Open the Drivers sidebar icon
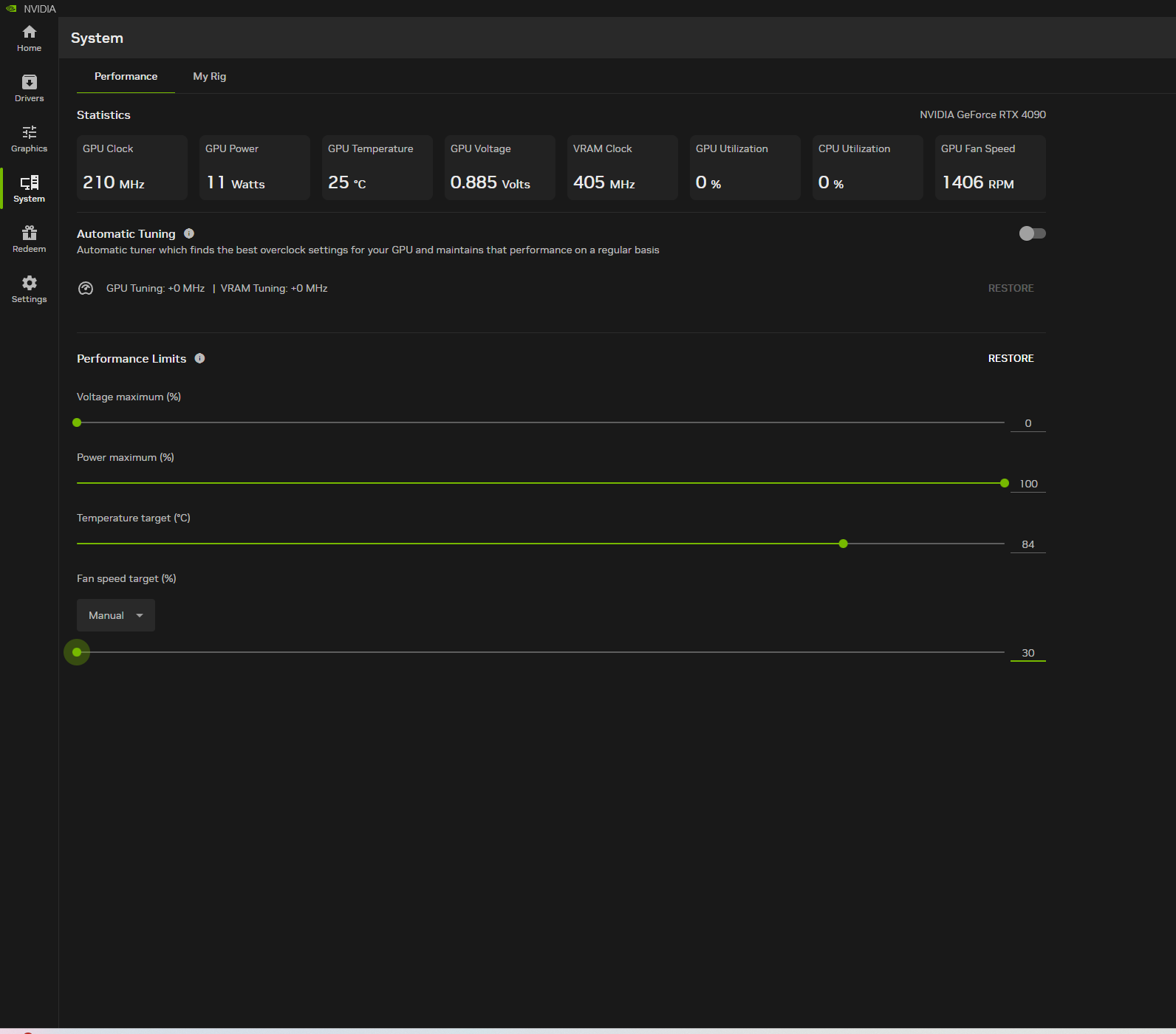This screenshot has height=1034, width=1176. [30, 89]
